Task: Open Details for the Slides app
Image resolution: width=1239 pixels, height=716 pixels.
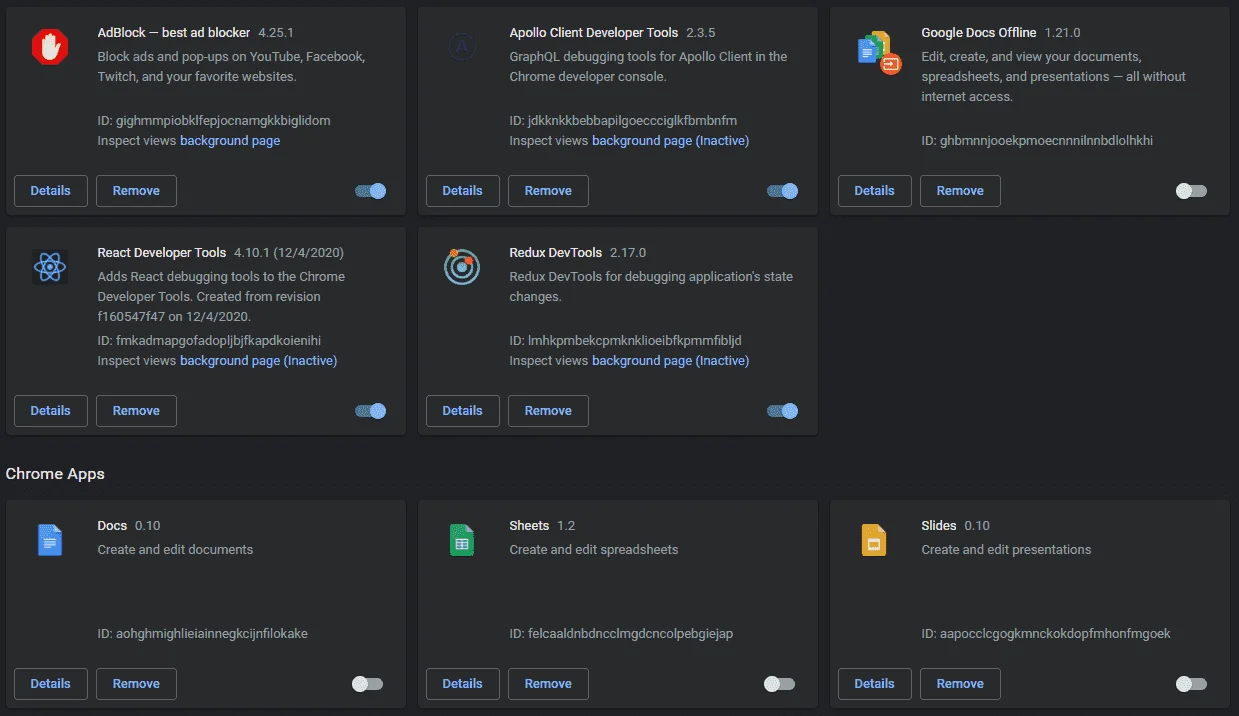Action: (x=875, y=684)
